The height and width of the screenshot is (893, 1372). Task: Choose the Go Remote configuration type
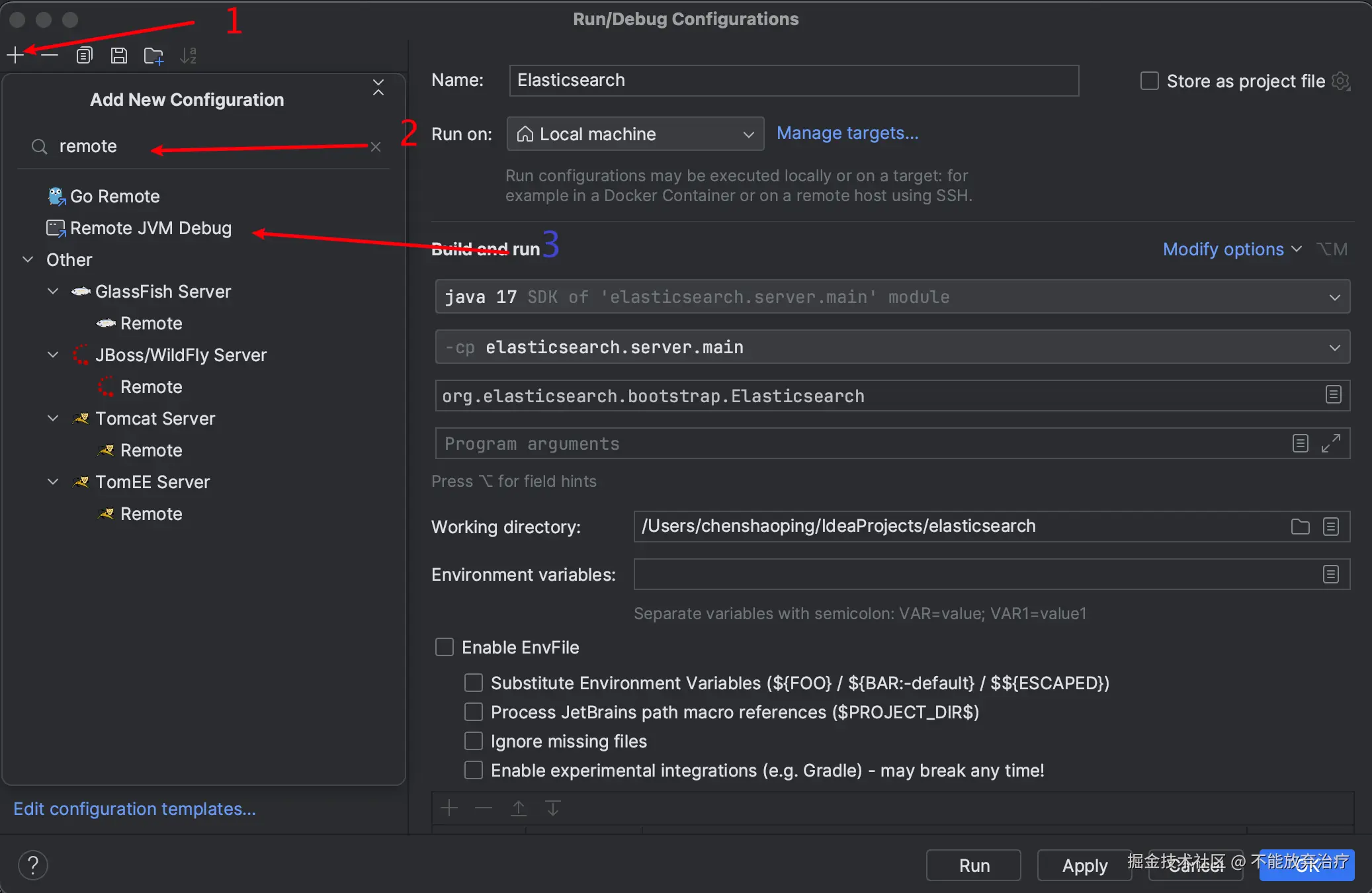tap(114, 196)
